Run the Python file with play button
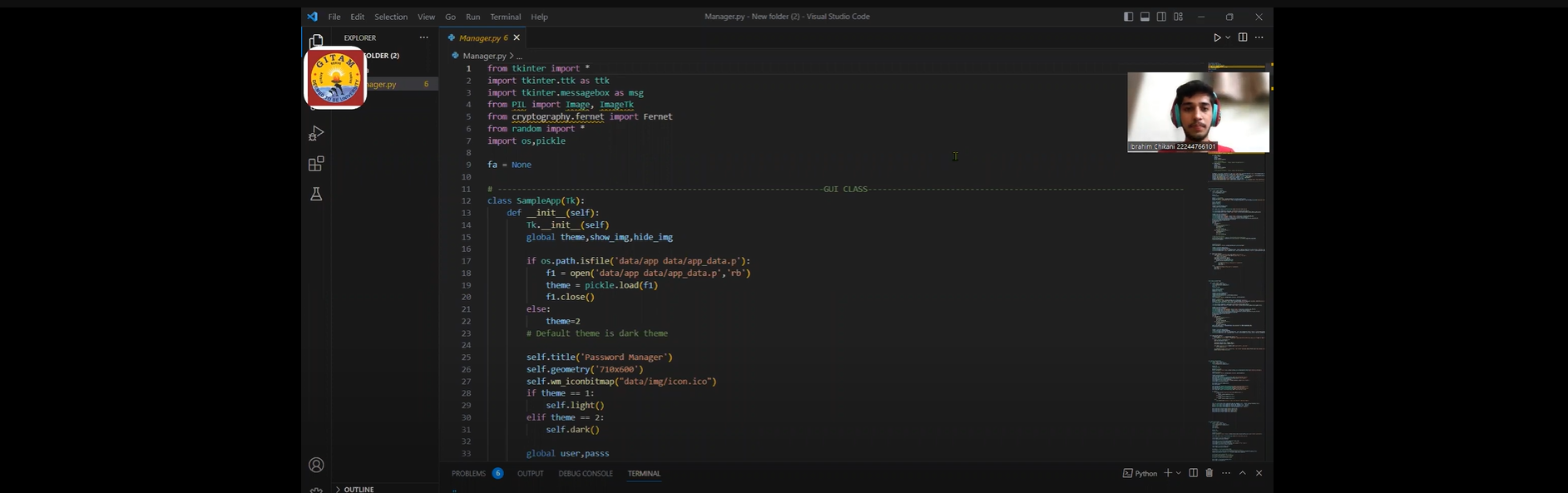 1217,37
